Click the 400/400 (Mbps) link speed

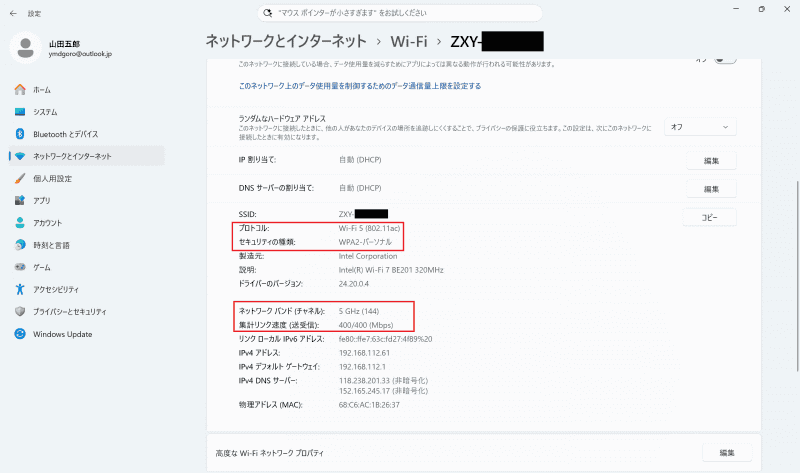click(x=366, y=325)
